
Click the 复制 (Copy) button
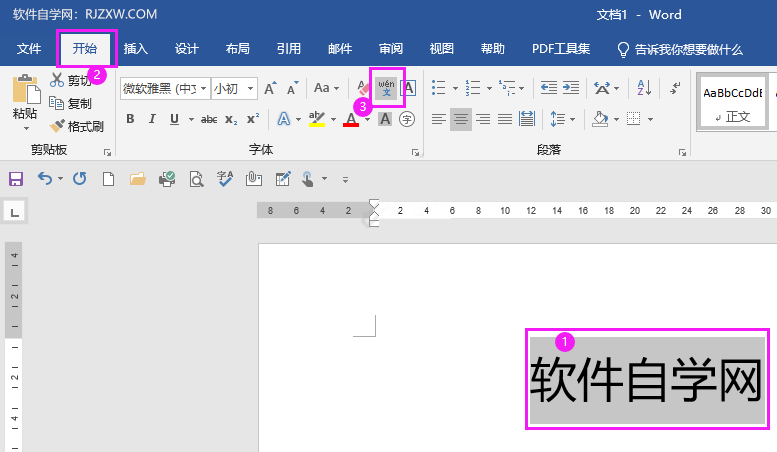pos(71,103)
